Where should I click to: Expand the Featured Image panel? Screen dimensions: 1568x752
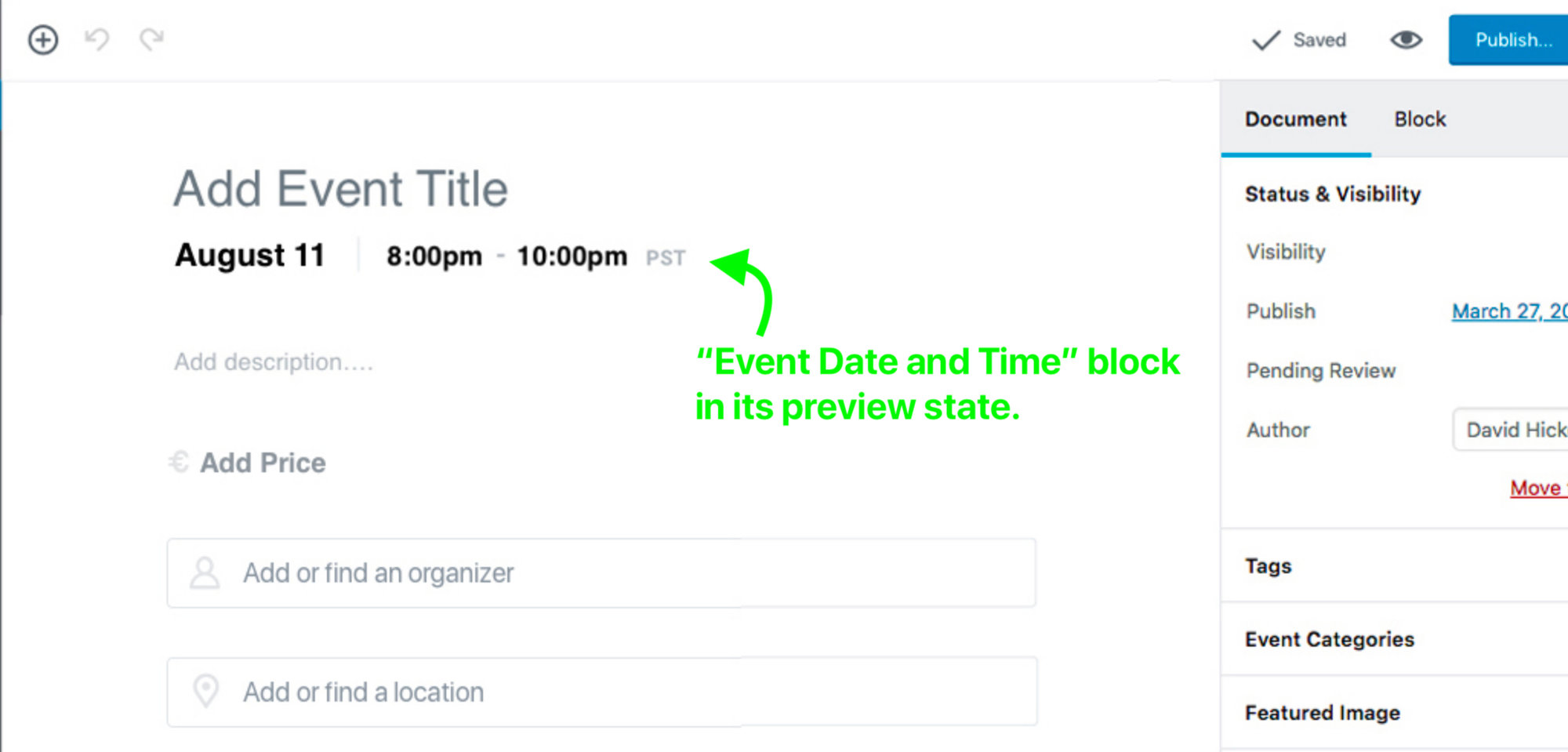[1322, 713]
